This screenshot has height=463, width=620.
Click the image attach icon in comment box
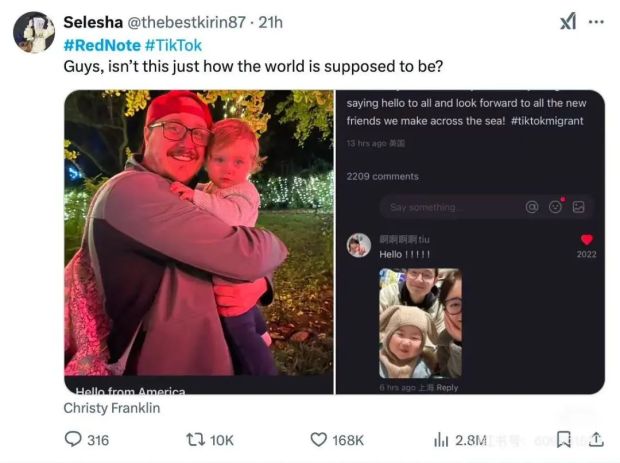point(578,207)
